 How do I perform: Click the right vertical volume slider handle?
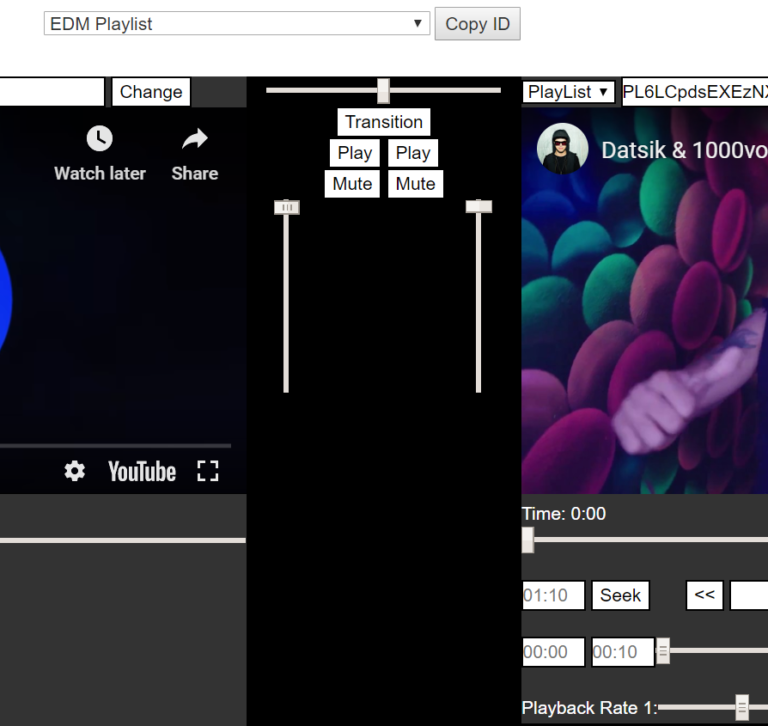point(479,206)
